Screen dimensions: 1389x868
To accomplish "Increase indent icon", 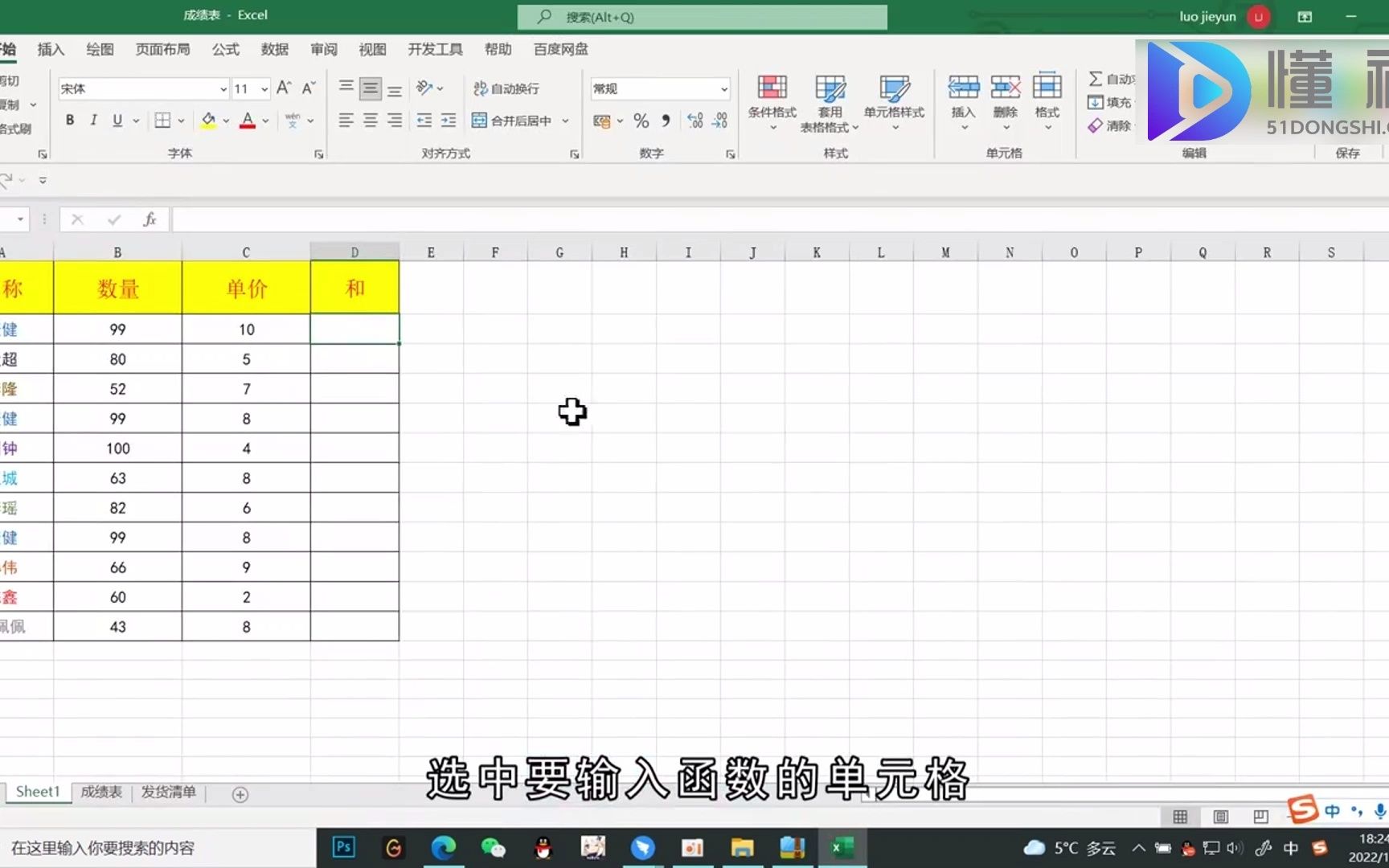I will 449,121.
